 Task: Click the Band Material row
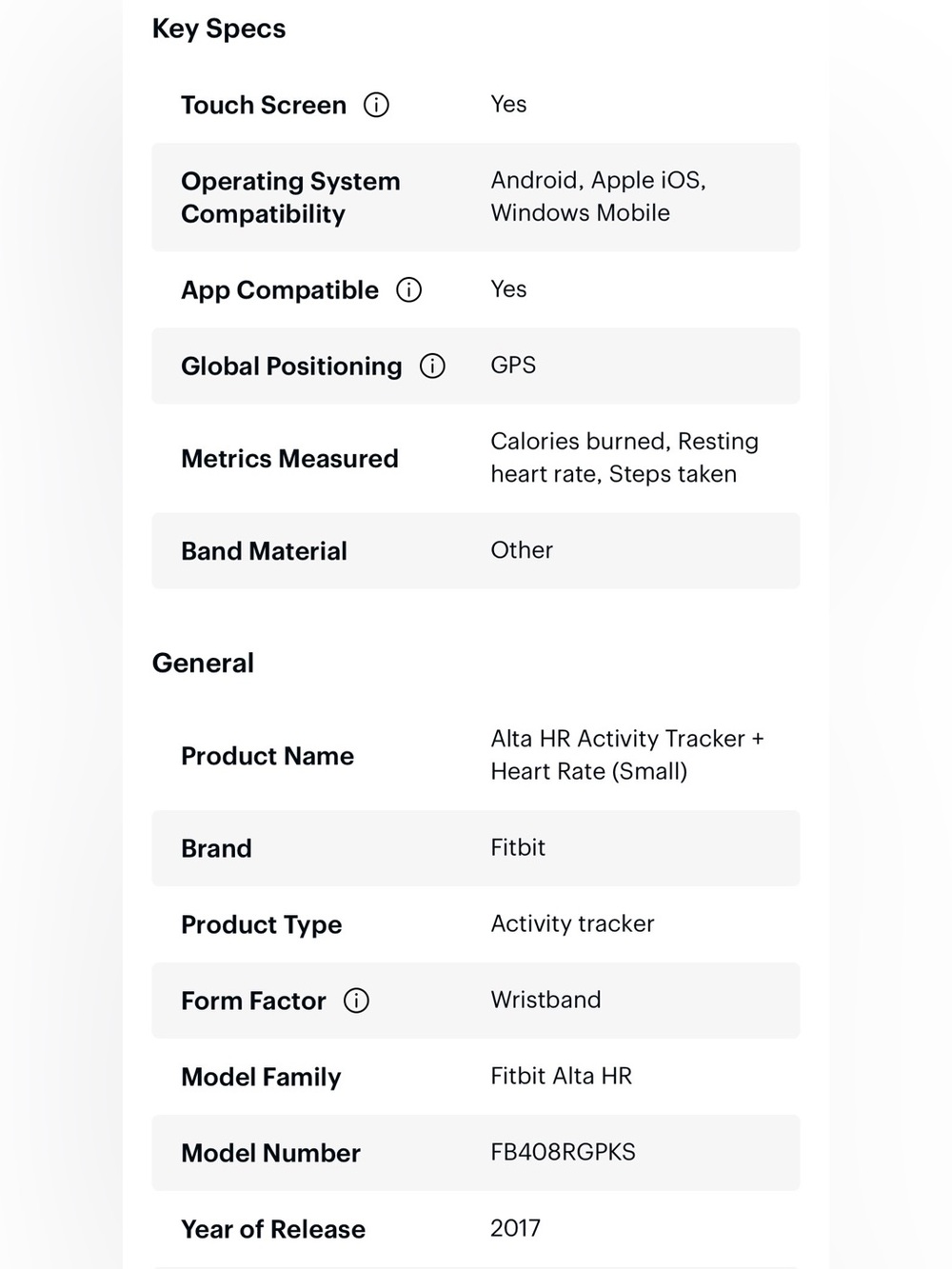tap(476, 550)
